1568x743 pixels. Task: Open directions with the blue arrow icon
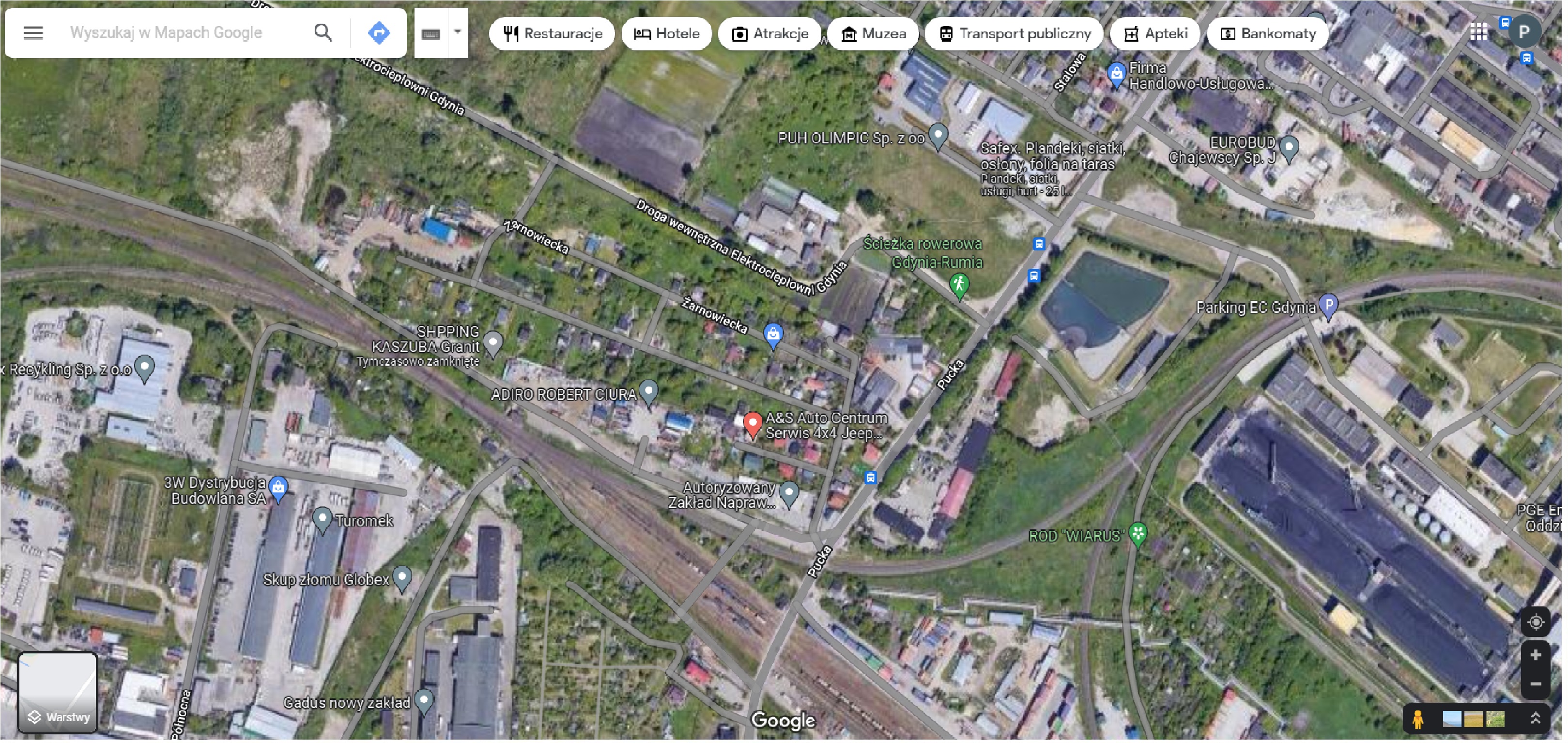click(x=379, y=33)
